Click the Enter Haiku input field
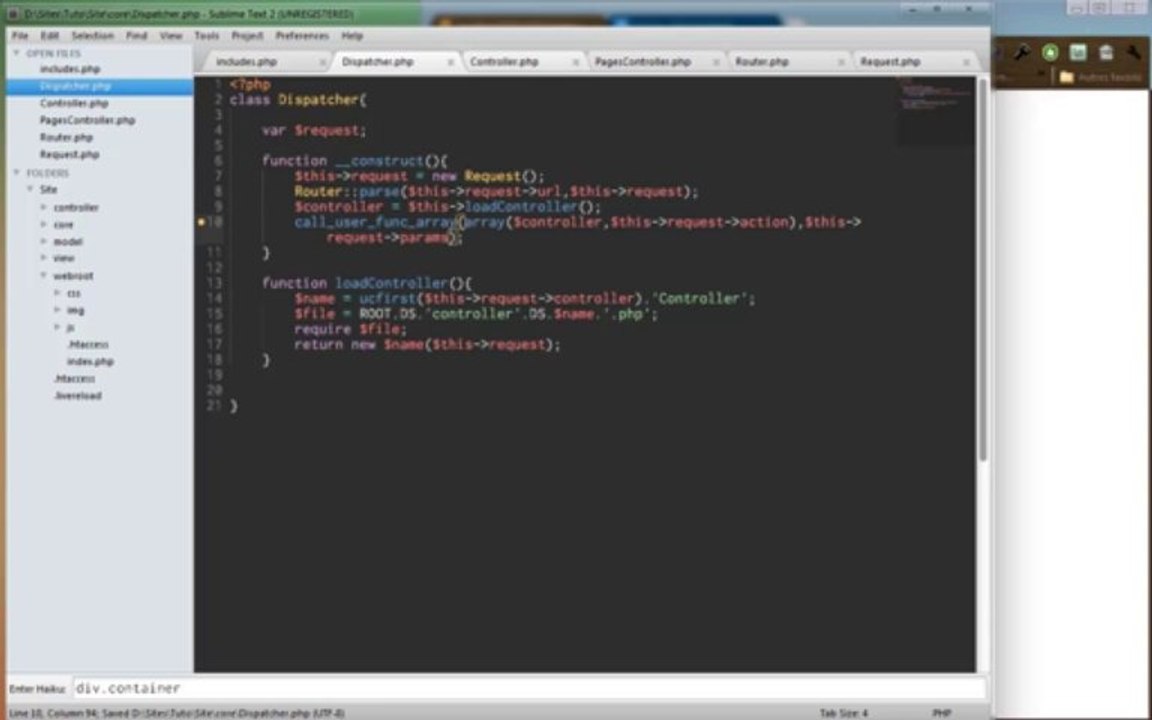This screenshot has width=1152, height=720. coord(529,688)
